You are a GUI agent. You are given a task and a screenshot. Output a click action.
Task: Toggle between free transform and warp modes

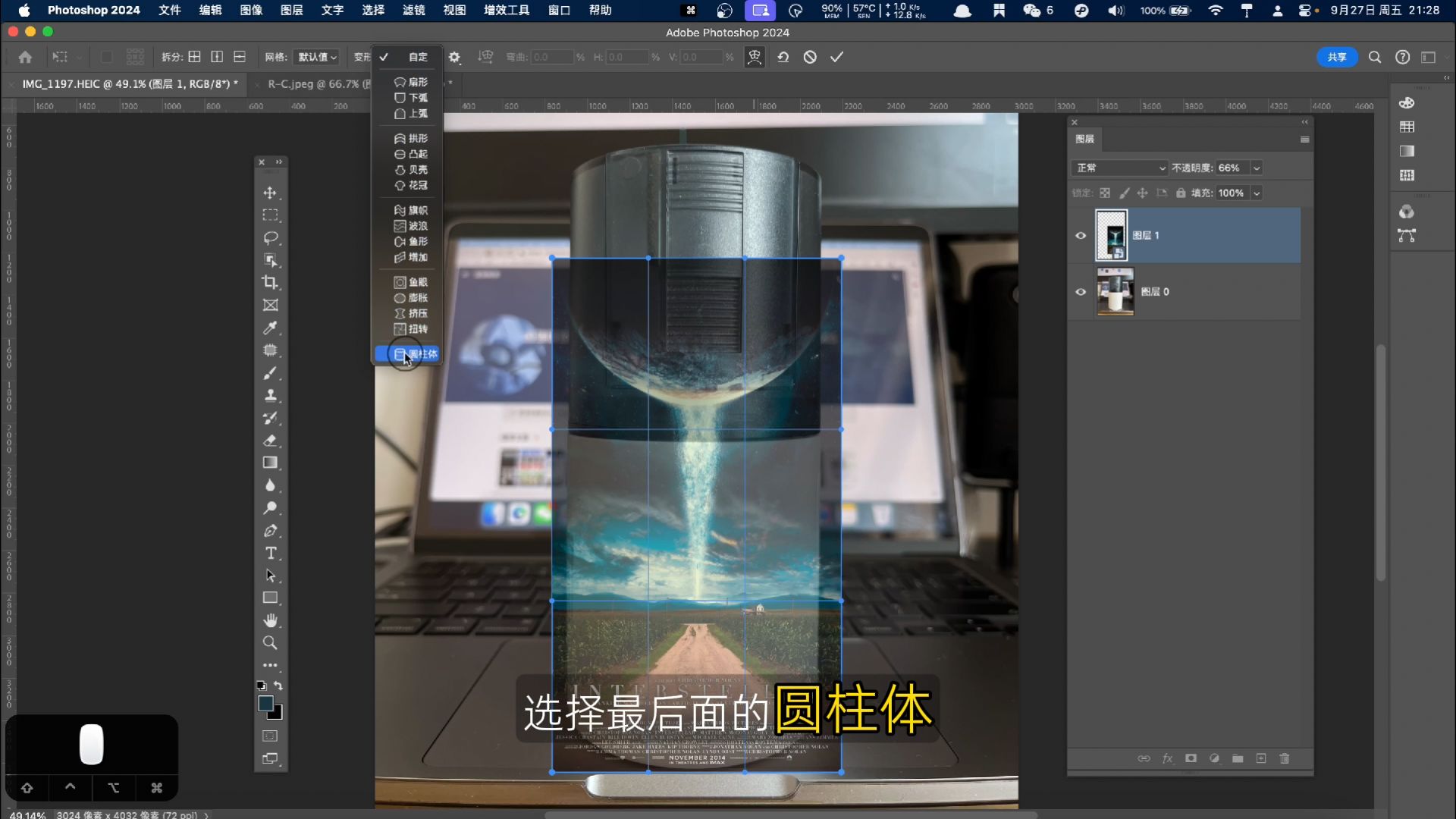755,57
